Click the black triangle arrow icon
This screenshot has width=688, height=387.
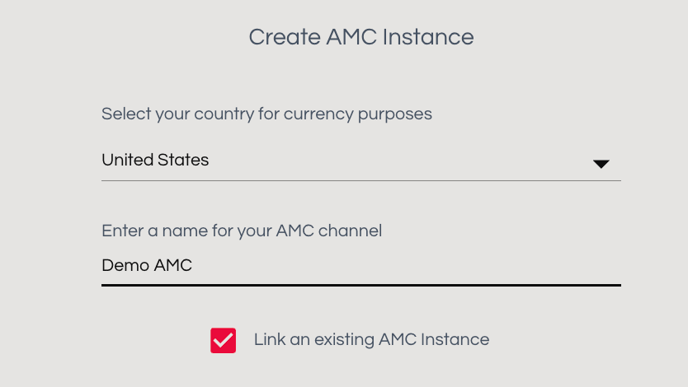(x=601, y=164)
